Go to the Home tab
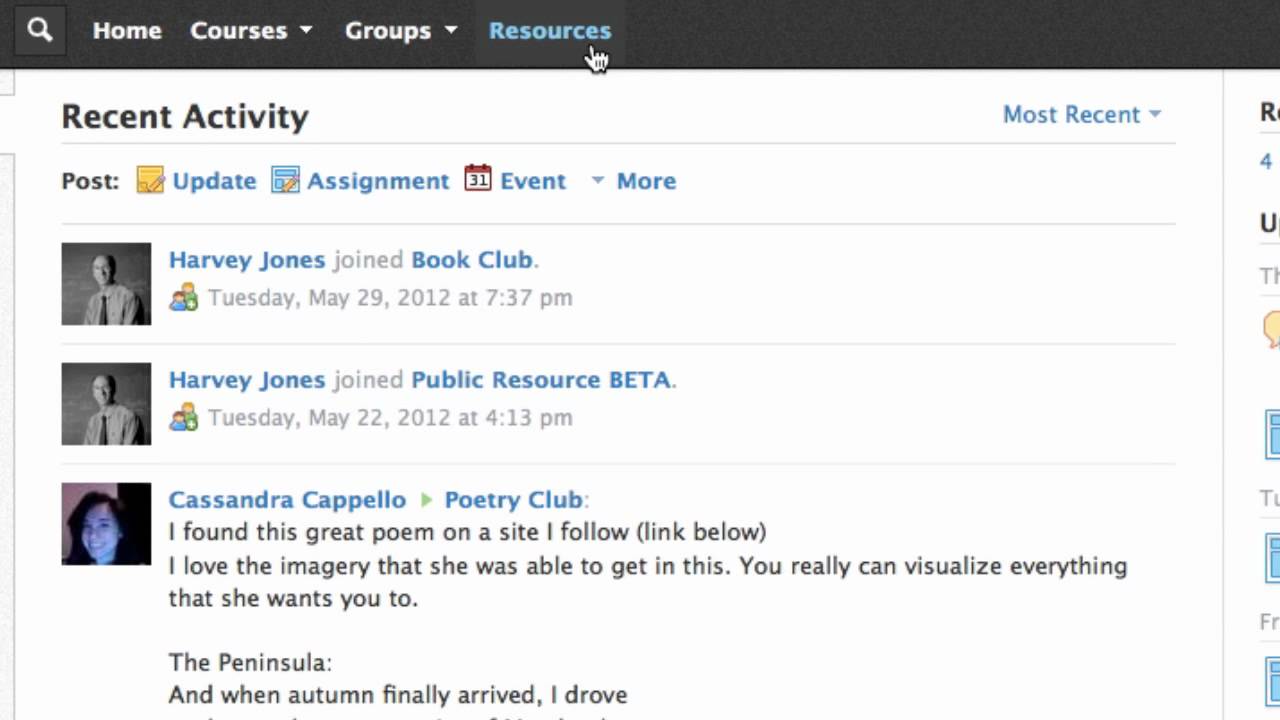 pyautogui.click(x=127, y=30)
